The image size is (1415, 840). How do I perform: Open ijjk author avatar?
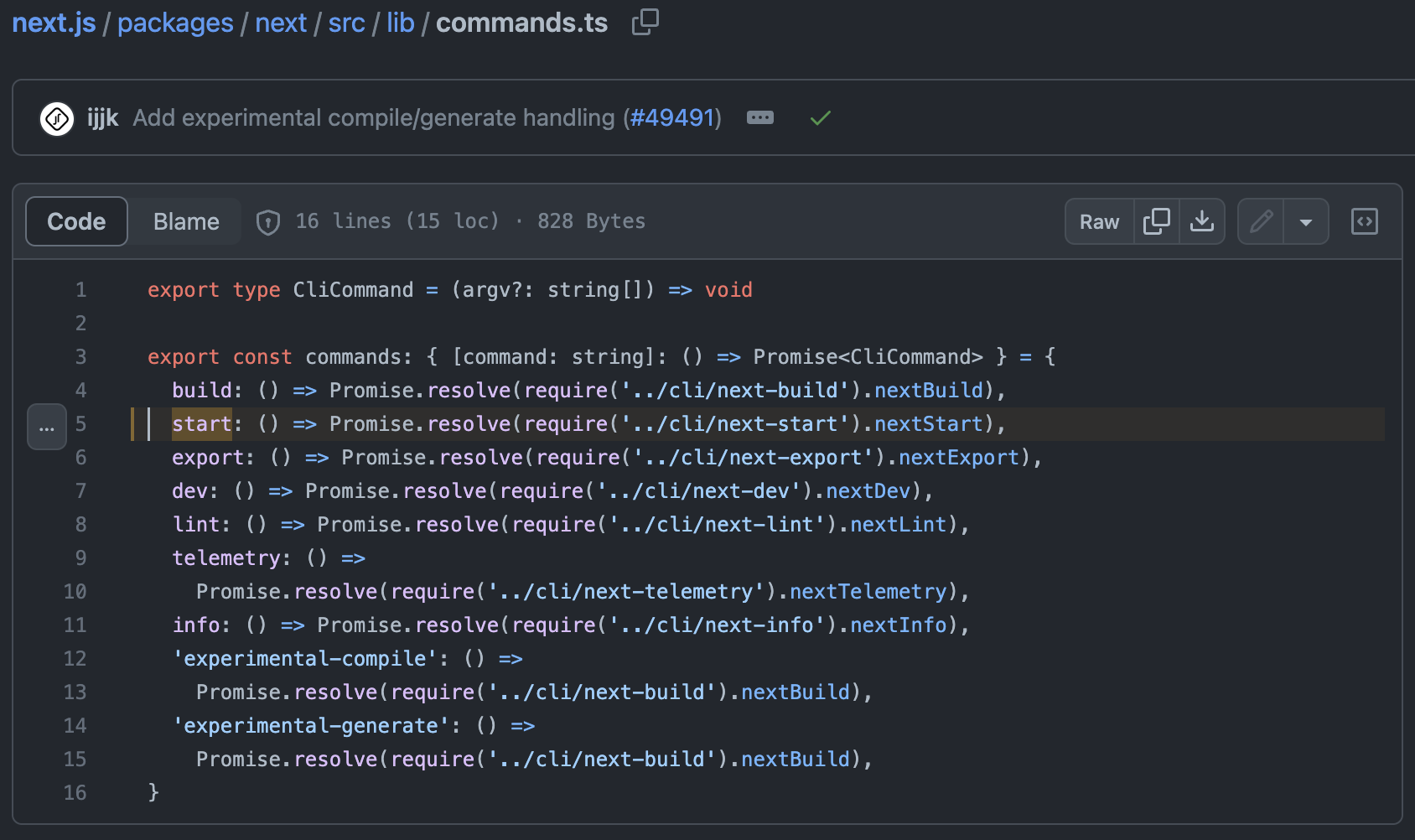point(57,118)
